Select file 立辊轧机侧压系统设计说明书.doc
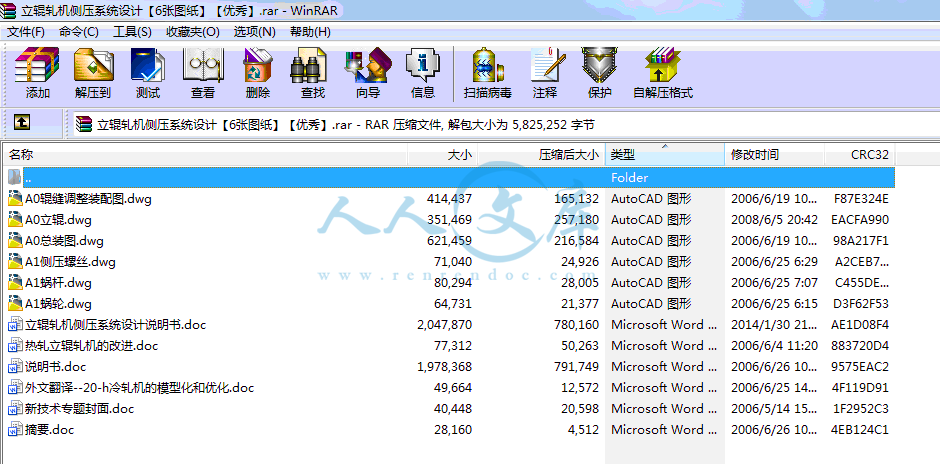This screenshot has height=464, width=940. tap(116, 325)
